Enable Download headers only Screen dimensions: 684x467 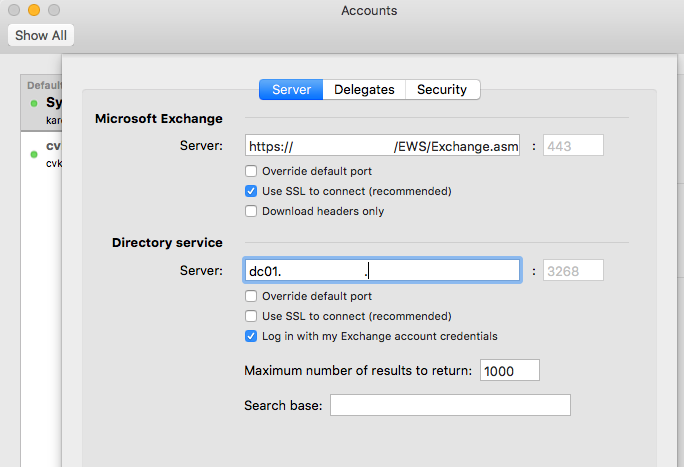point(251,211)
